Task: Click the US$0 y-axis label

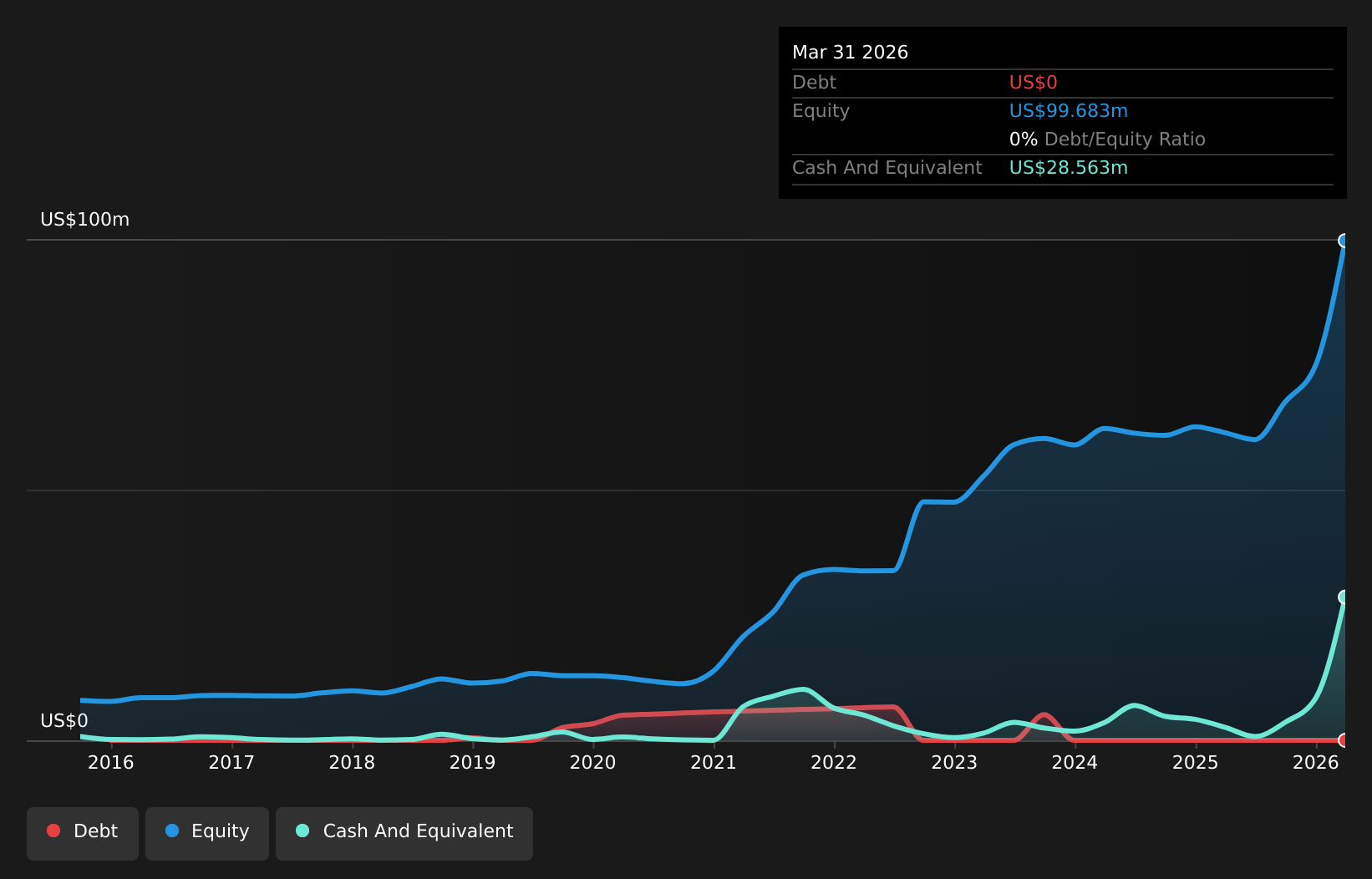Action: [x=64, y=721]
